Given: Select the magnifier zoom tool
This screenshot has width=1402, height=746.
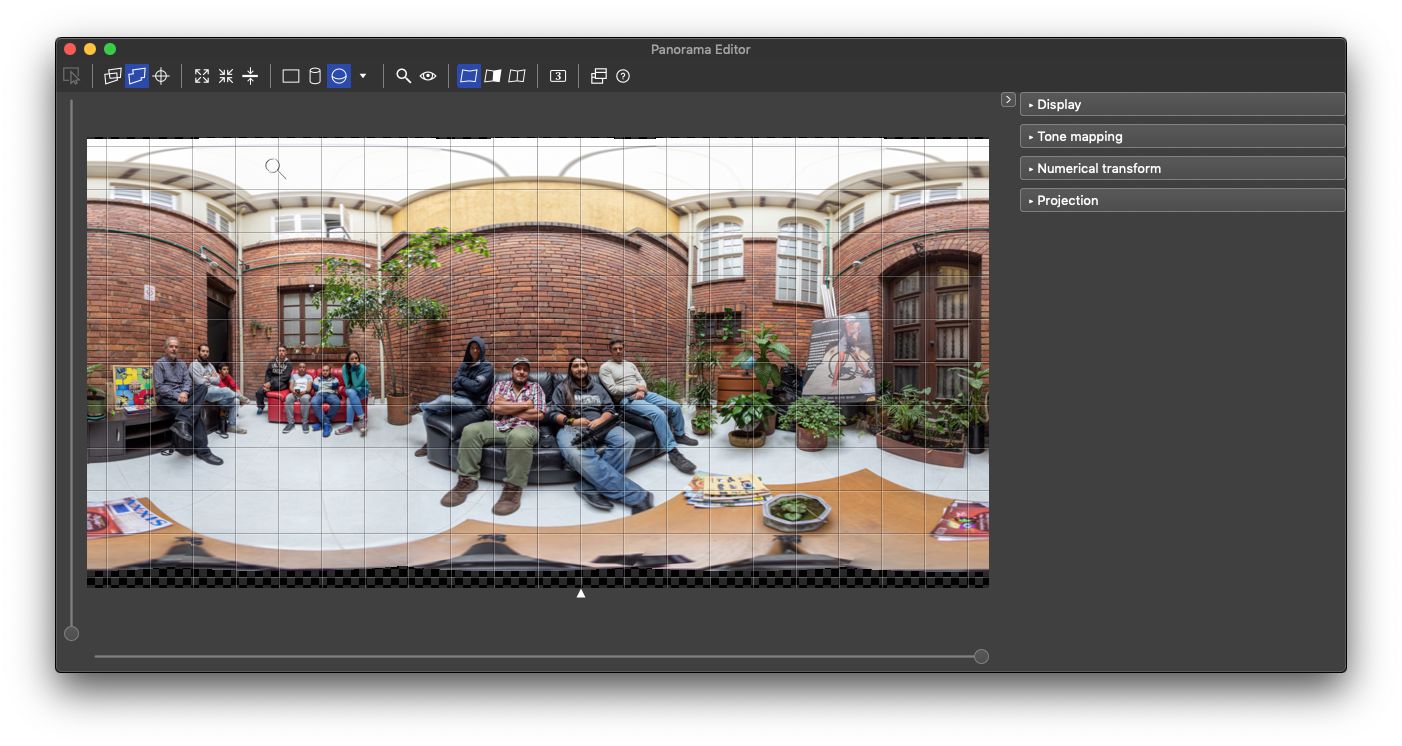Looking at the screenshot, I should point(403,76).
